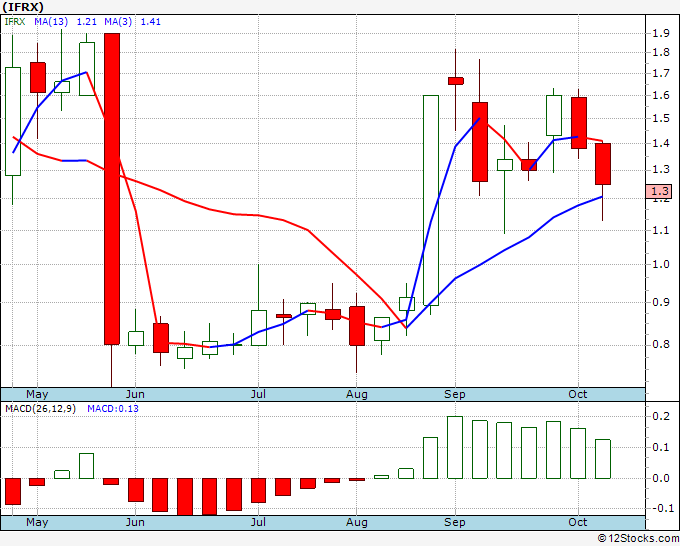The width and height of the screenshot is (680, 546).
Task: Click the lowest red MACD bar in June
Action: [185, 497]
